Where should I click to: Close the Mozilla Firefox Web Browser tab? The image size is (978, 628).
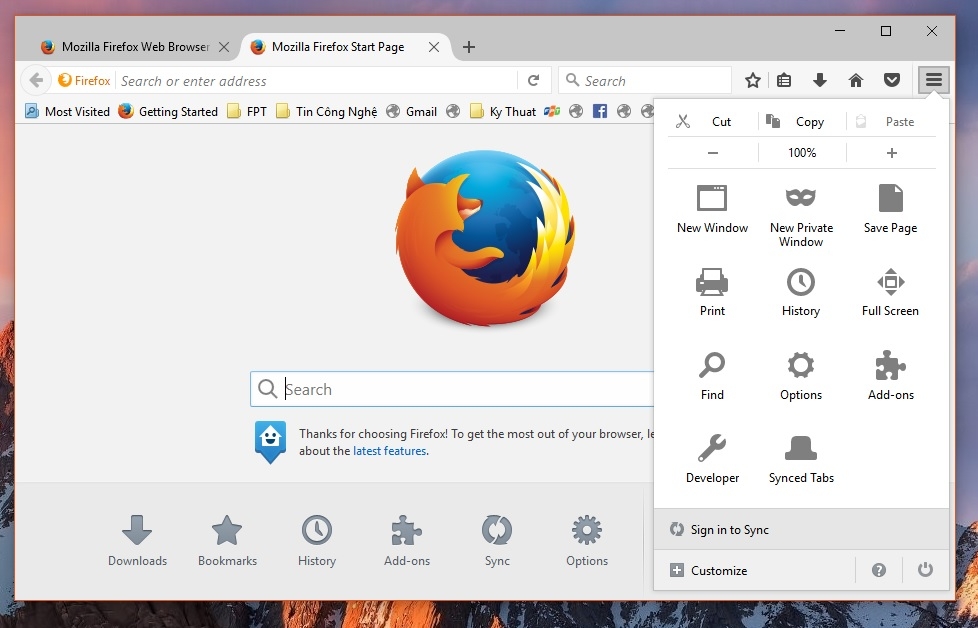224,47
